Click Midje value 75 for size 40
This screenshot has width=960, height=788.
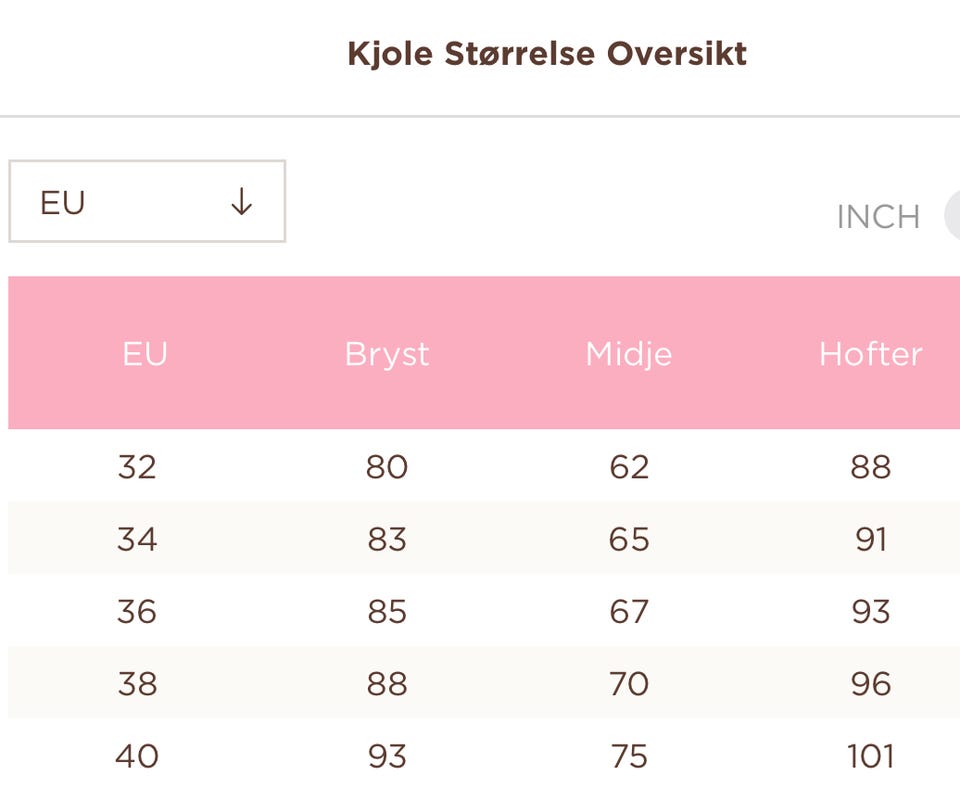(x=629, y=756)
